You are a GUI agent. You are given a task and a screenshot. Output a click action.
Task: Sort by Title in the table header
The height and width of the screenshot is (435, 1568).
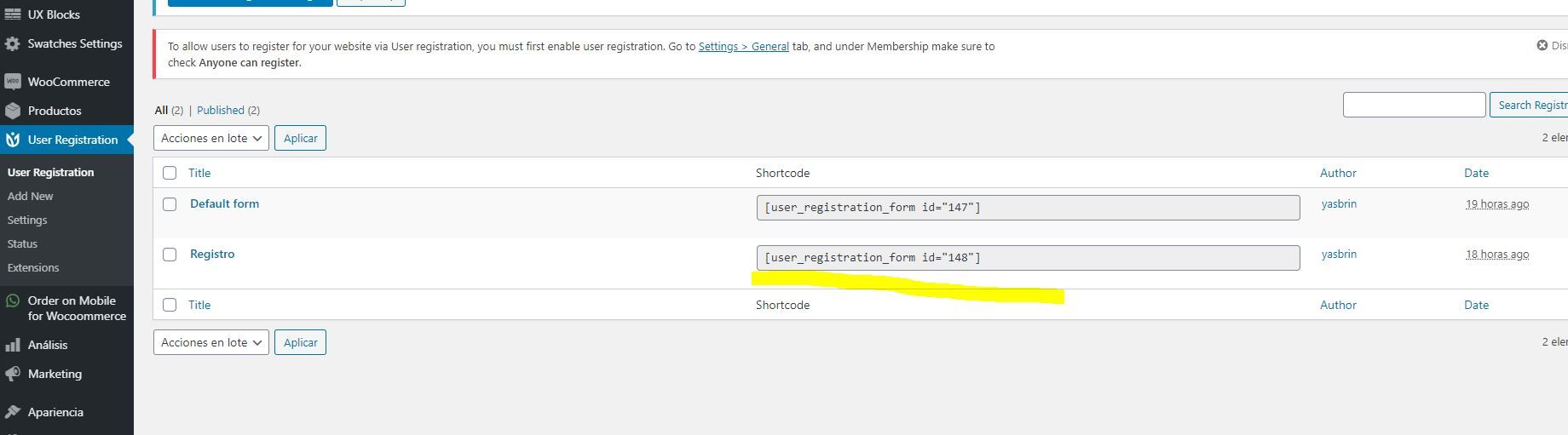point(199,173)
